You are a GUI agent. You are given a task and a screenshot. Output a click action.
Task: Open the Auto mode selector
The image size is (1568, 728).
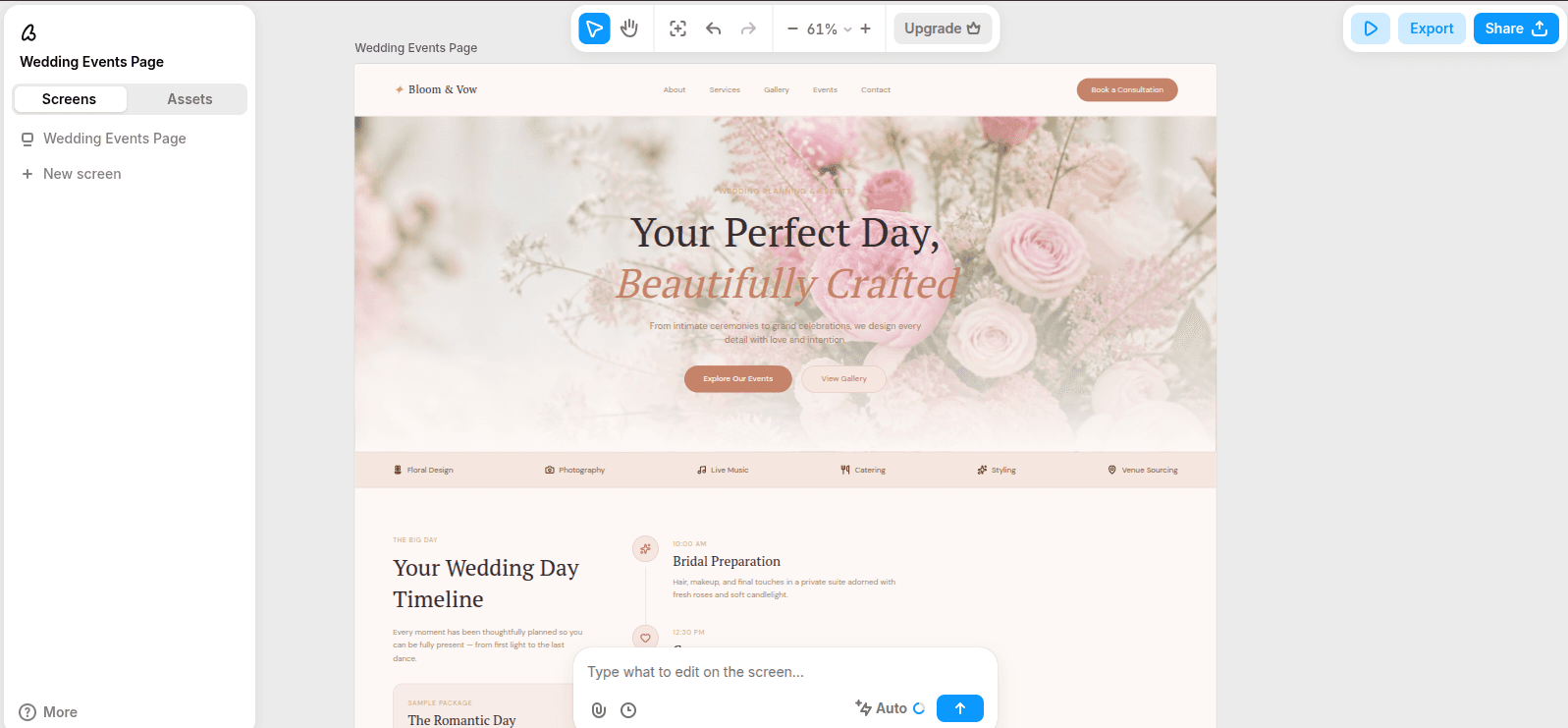tap(890, 708)
